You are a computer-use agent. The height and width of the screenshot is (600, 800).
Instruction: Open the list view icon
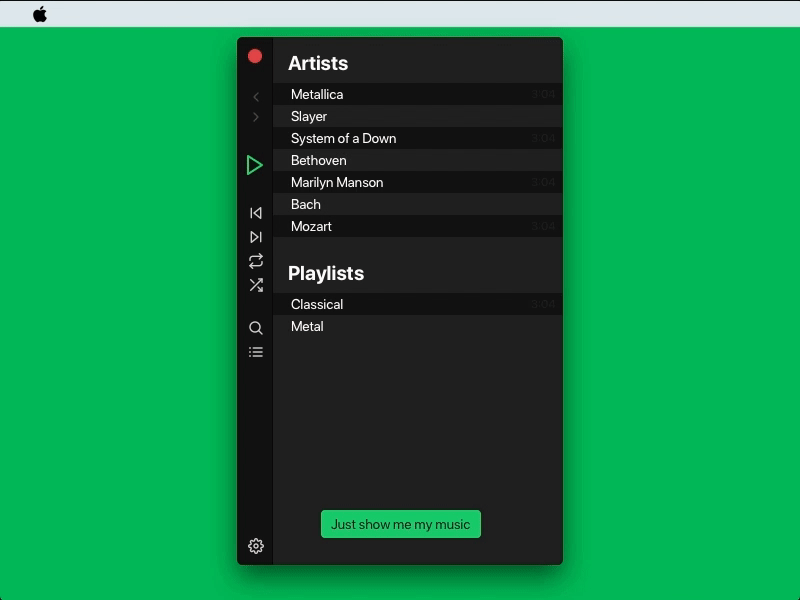pos(256,352)
